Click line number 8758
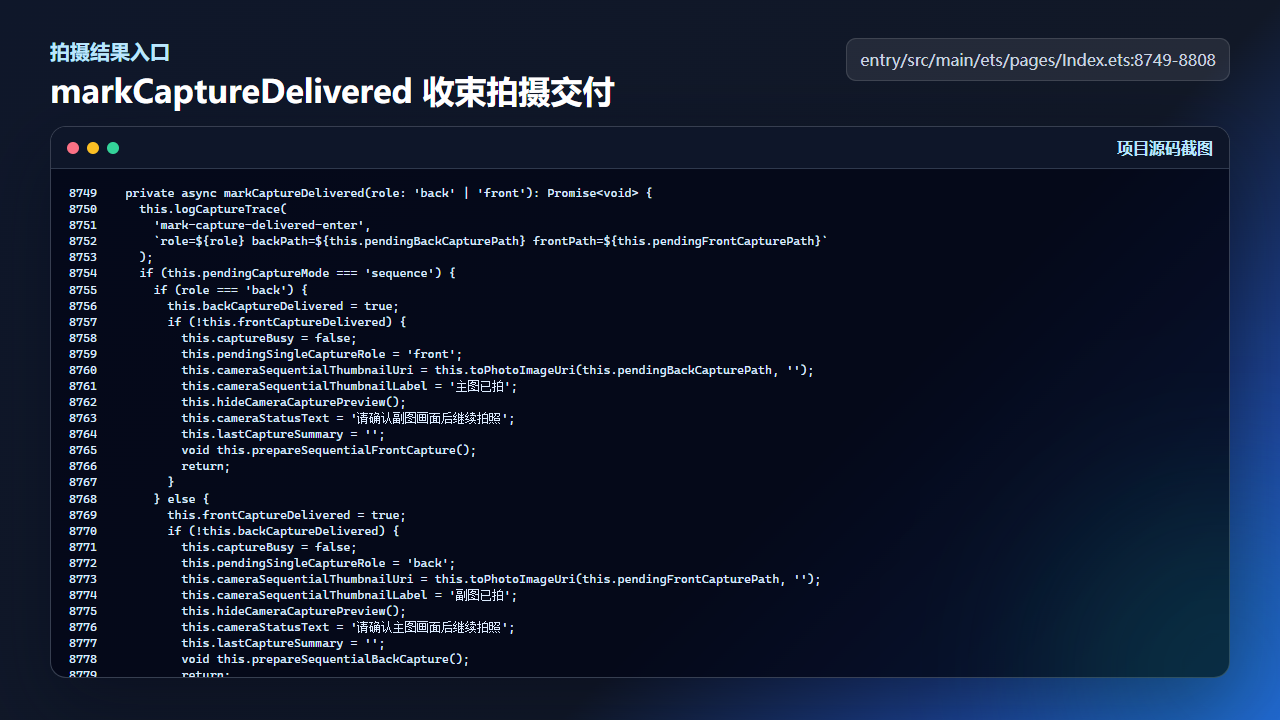 [83, 338]
